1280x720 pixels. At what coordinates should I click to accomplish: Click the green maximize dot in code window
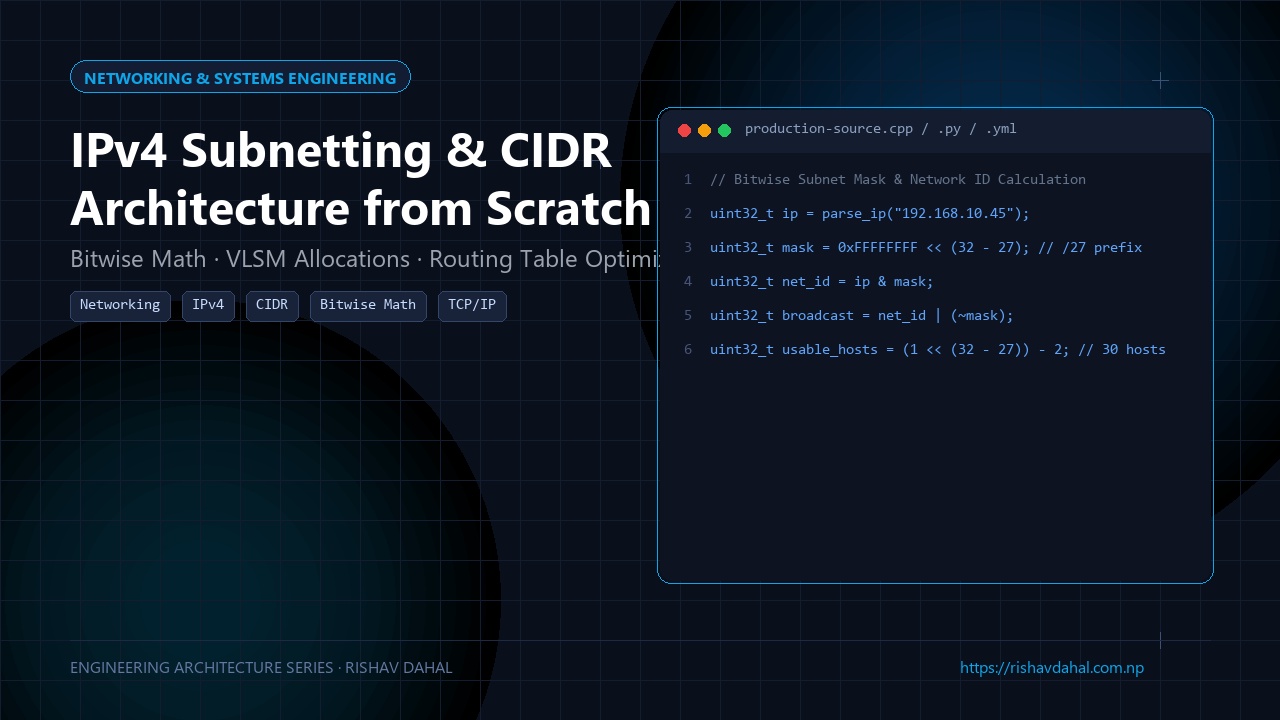[x=724, y=130]
